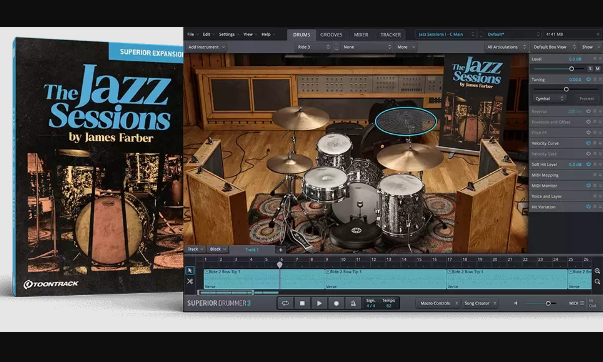Image resolution: width=603 pixels, height=362 pixels.
Task: Open the Help menu
Action: click(x=268, y=34)
